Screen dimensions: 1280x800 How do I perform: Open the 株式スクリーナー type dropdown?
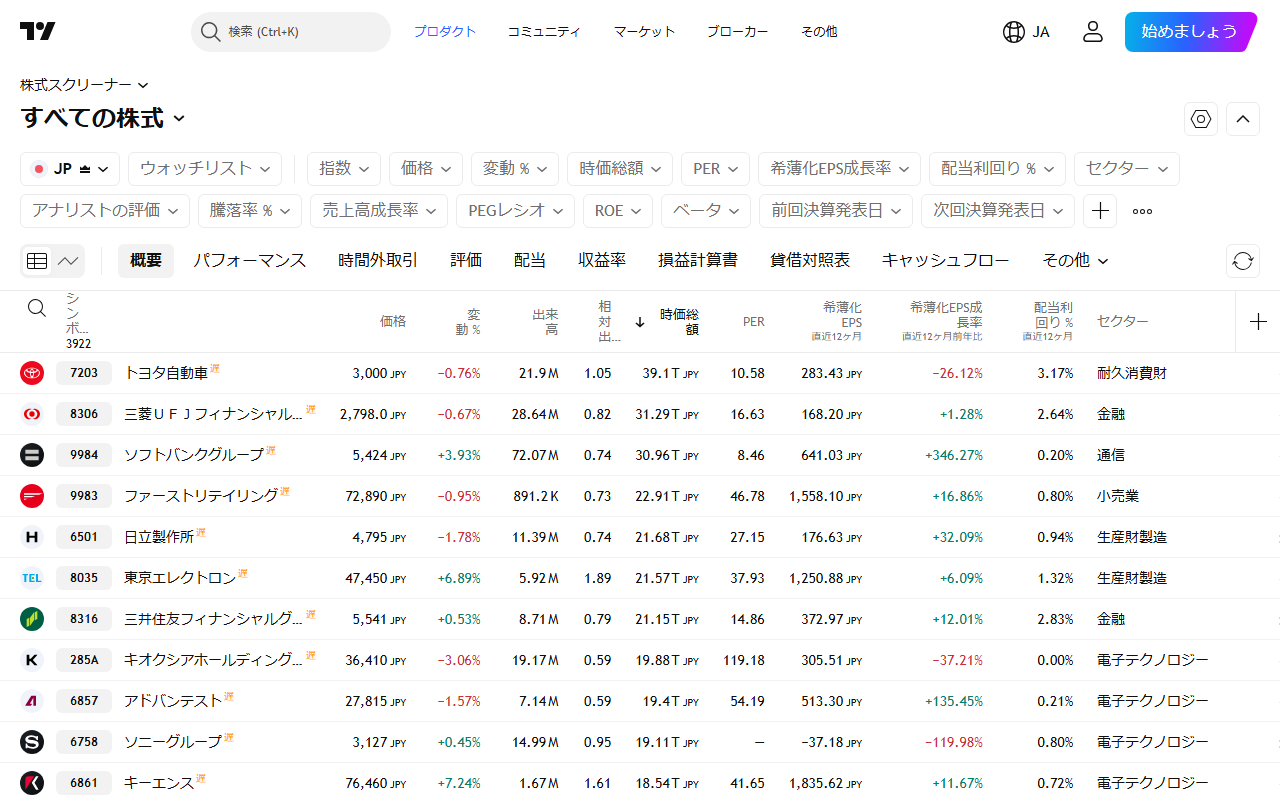[85, 85]
